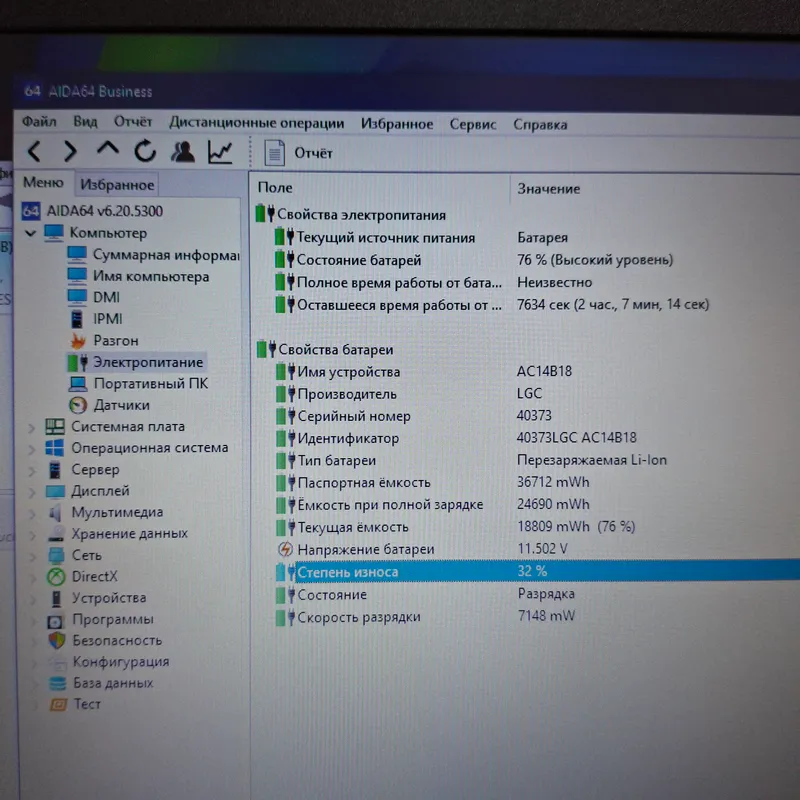The height and width of the screenshot is (800, 800).
Task: Click the Датчики gauge icon
Action: click(x=78, y=406)
